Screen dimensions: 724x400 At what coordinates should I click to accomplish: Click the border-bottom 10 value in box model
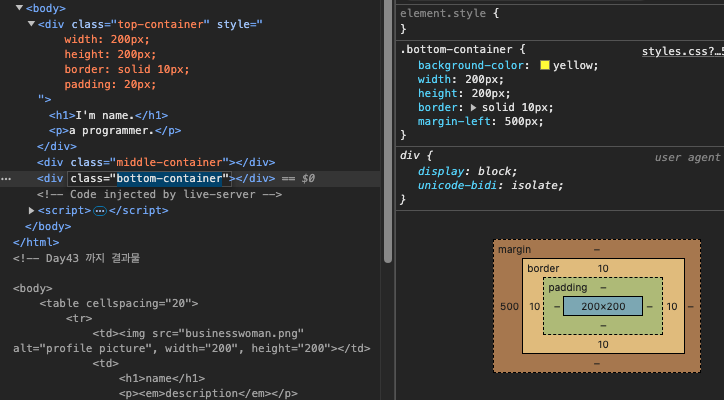coord(603,344)
